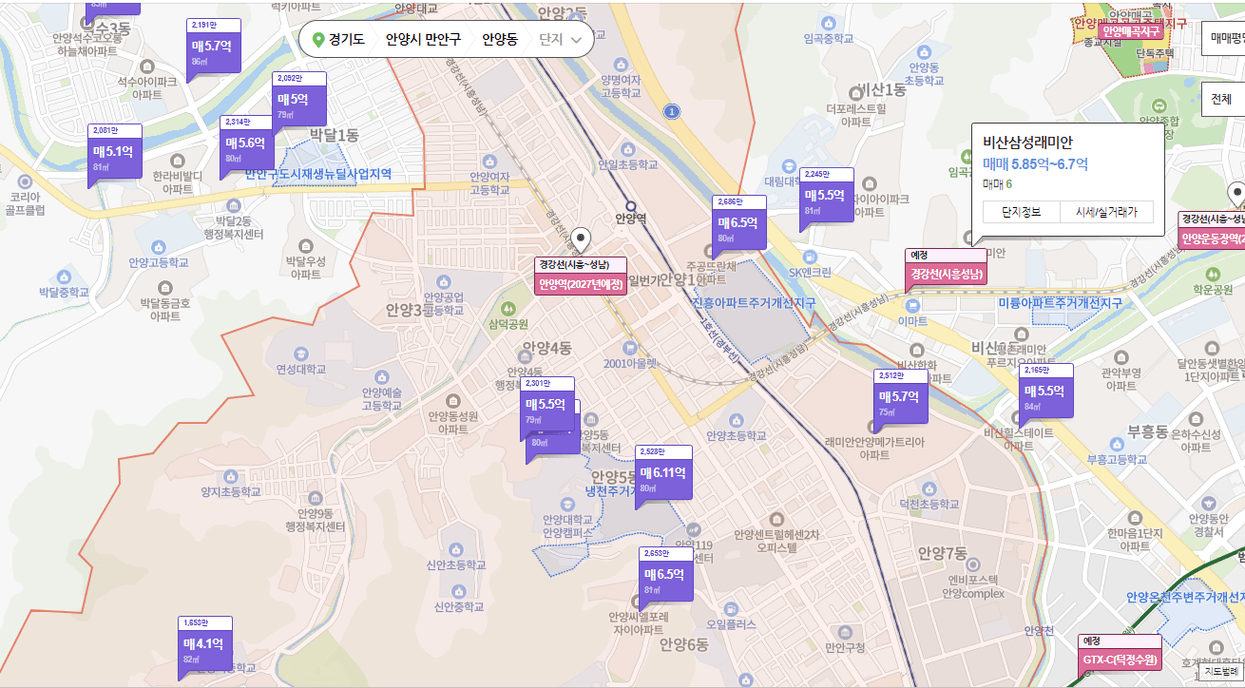The image size is (1245, 688).
Task: Open the 전체 filter at right edge
Action: tap(1223, 99)
